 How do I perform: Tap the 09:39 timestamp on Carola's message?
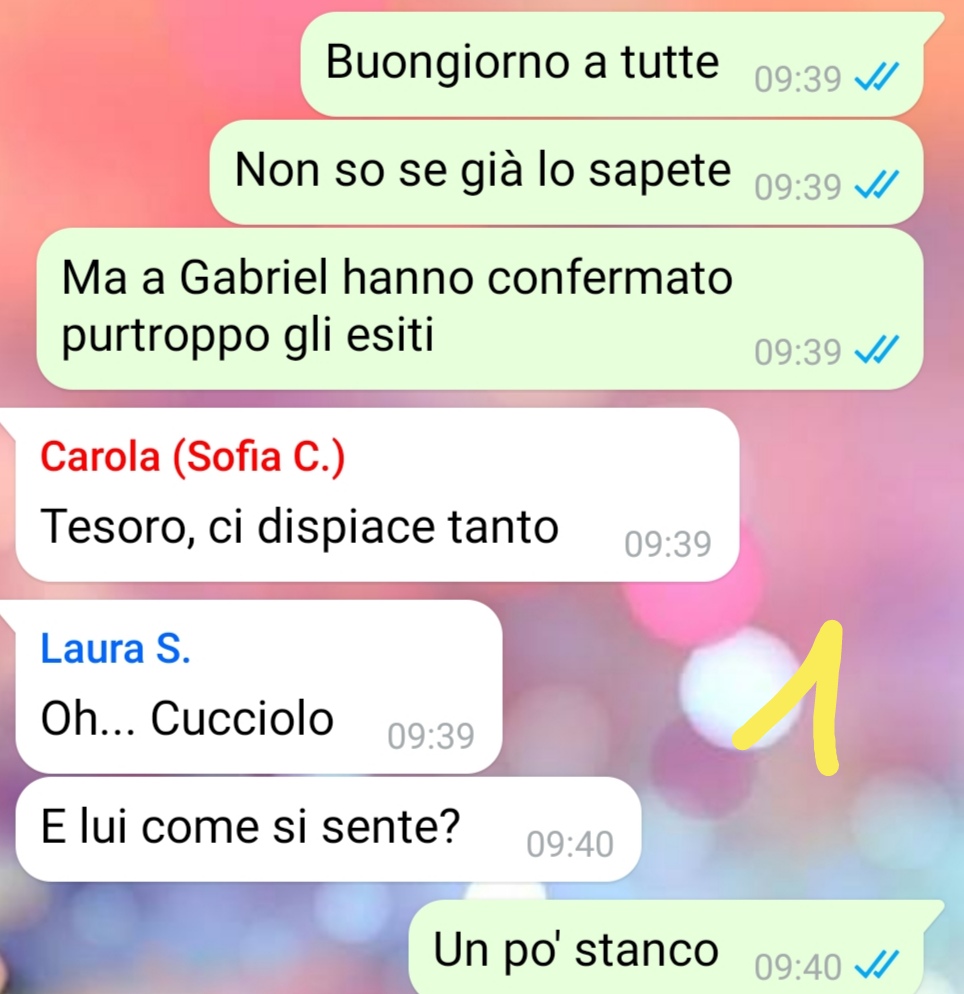point(668,544)
